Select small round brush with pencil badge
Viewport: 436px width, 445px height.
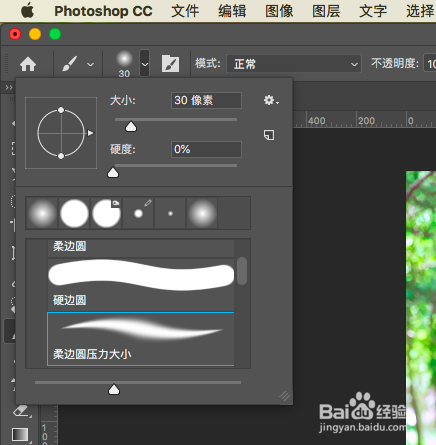(x=138, y=213)
